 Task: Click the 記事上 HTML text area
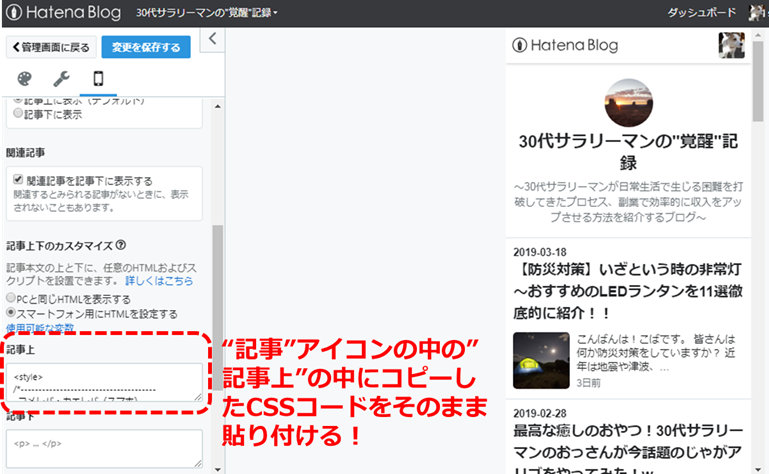(104, 382)
